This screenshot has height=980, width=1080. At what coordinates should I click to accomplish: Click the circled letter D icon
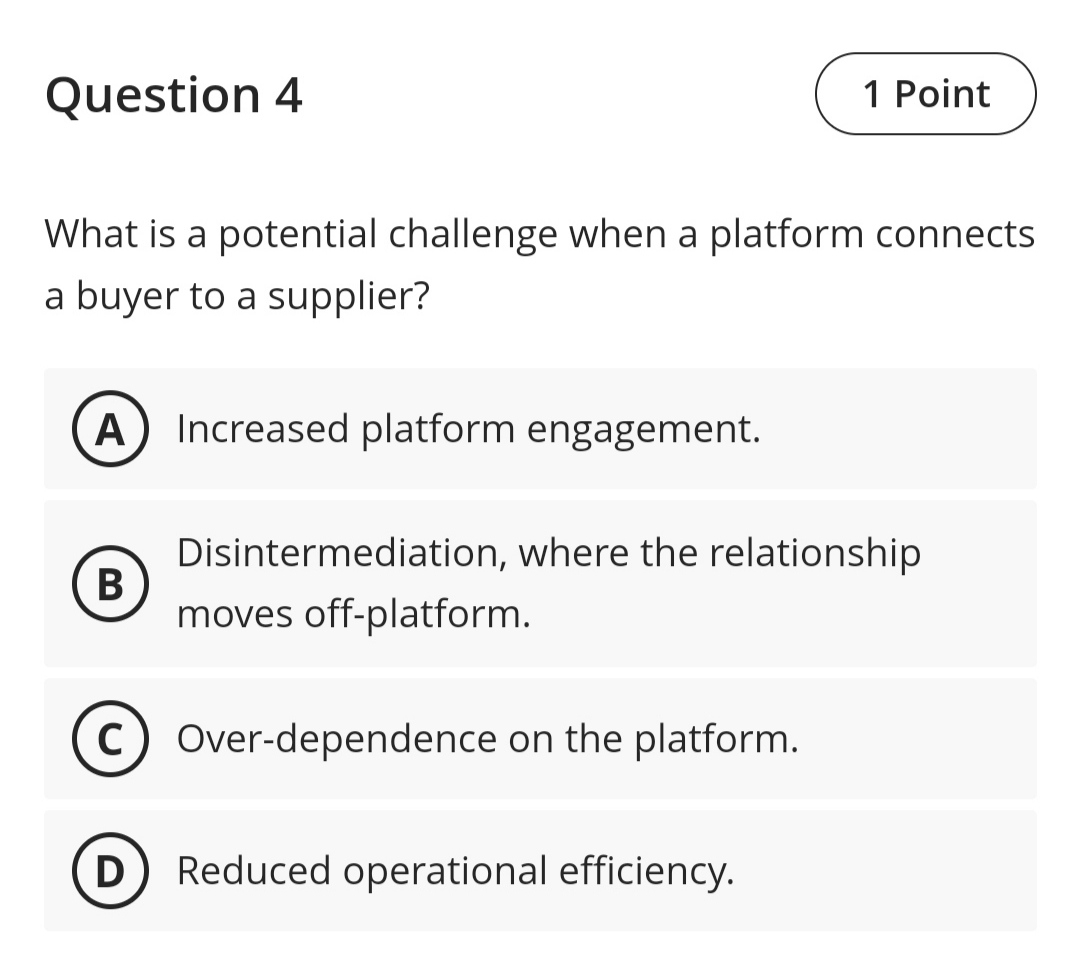pyautogui.click(x=110, y=870)
